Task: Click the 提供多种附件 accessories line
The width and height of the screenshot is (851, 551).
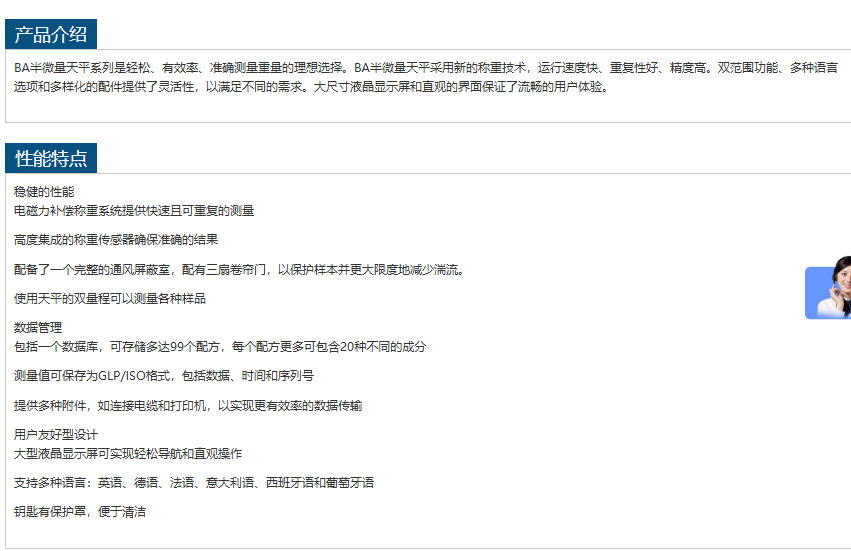Action: [188, 406]
